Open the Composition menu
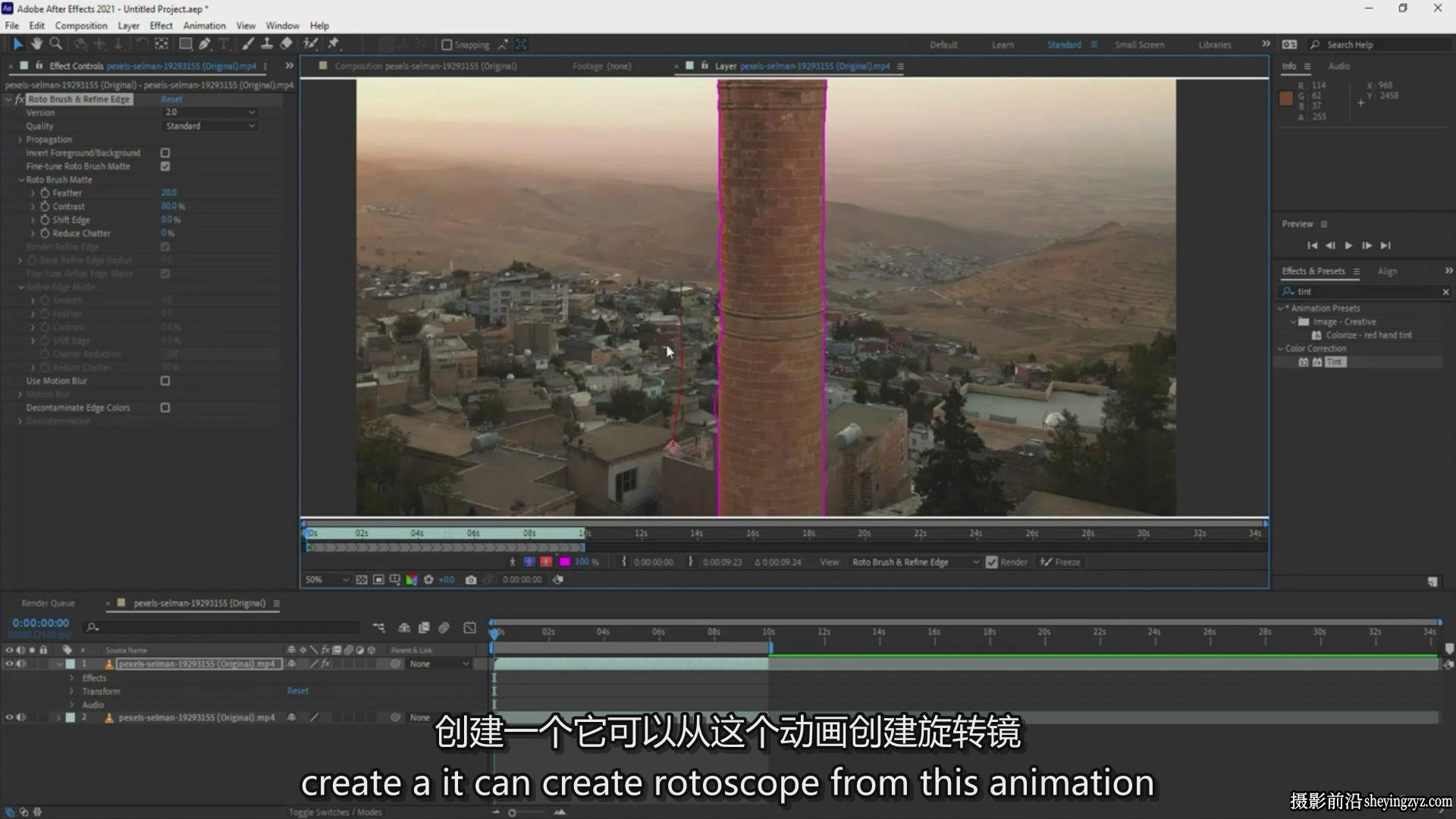 [x=81, y=25]
